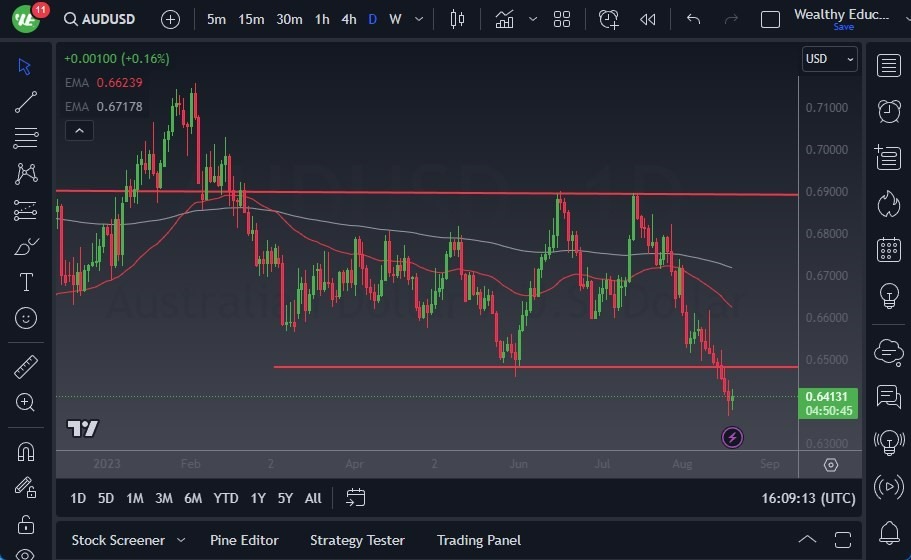Select the trend line drawing tool
Screen dimensions: 911x560
[26, 102]
